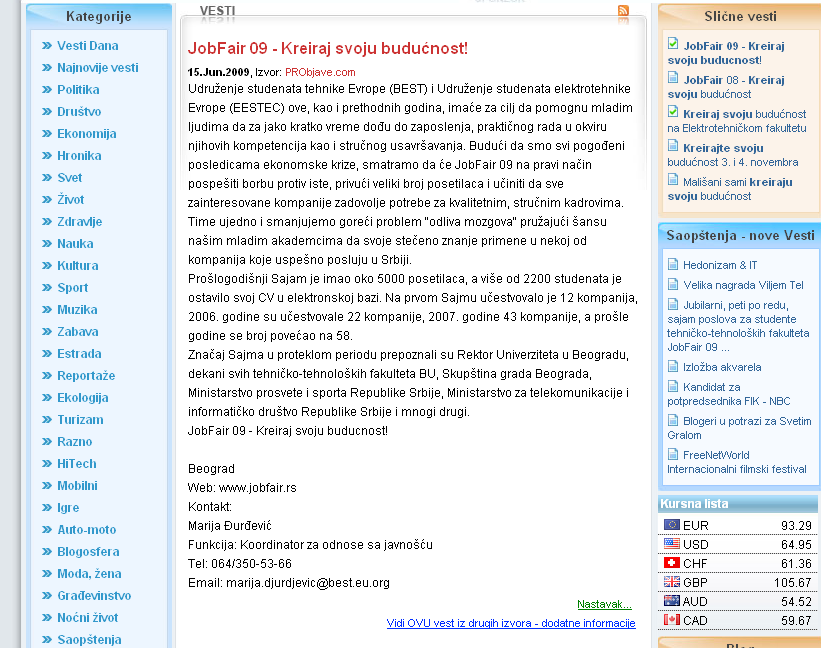Screen dimensions: 821x648
Task: Open the JobFair 09 article headline
Action: (x=328, y=48)
